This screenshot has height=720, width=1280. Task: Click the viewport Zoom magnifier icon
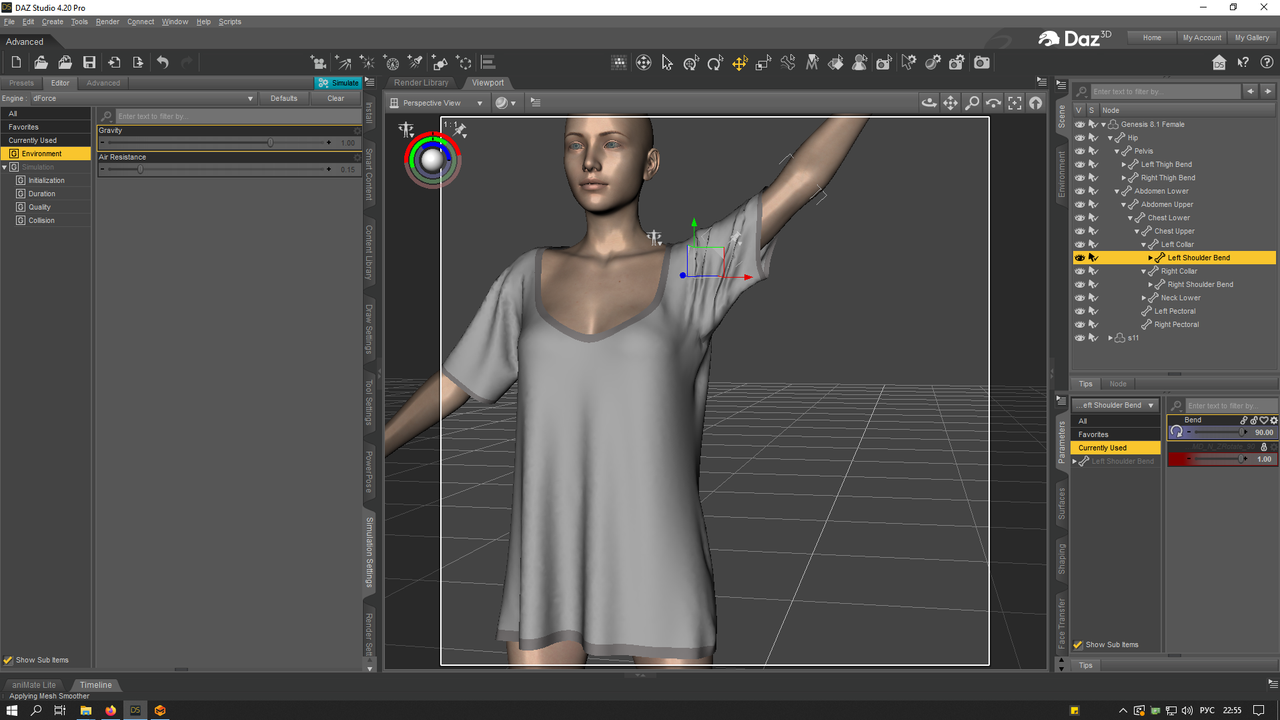(x=972, y=102)
